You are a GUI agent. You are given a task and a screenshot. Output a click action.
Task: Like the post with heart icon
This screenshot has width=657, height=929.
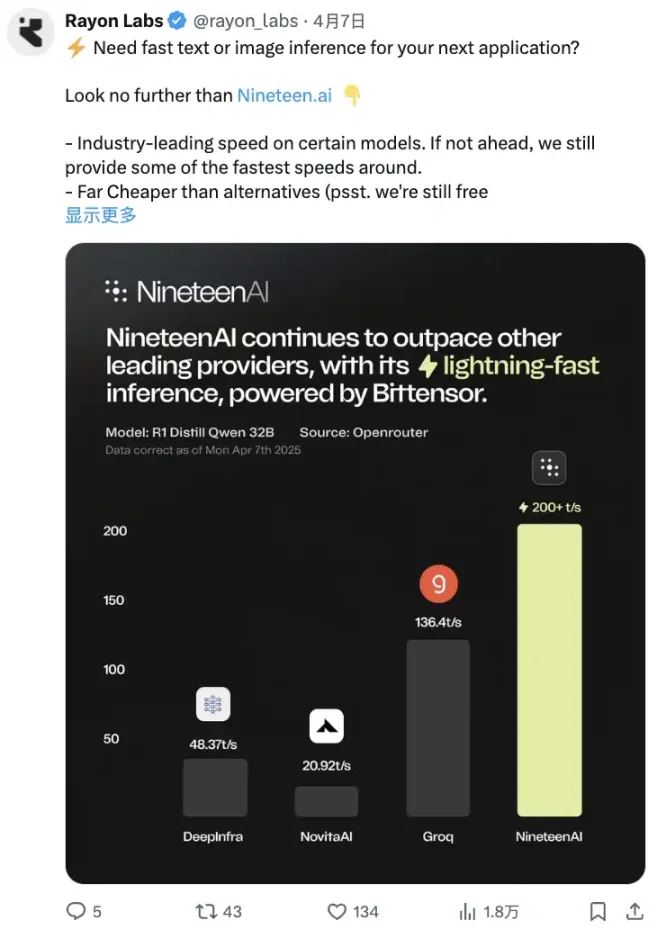pos(338,910)
